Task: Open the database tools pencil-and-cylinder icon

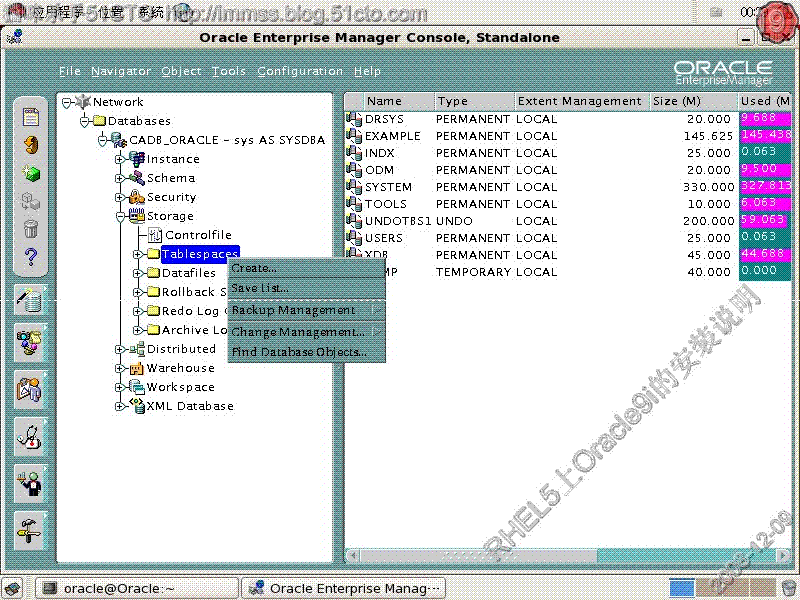Action: (30, 299)
